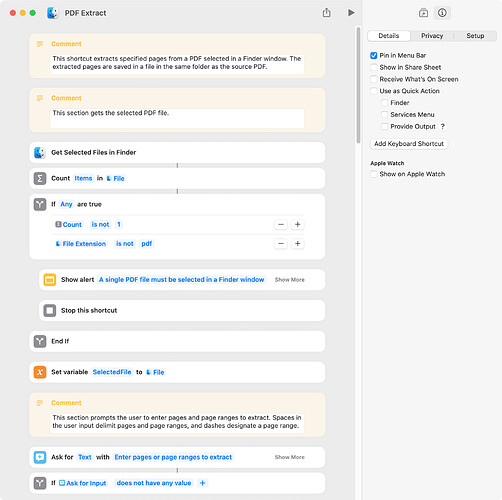This screenshot has width=502, height=500.
Task: Click Add Keyboard Shortcut button
Action: pos(409,144)
